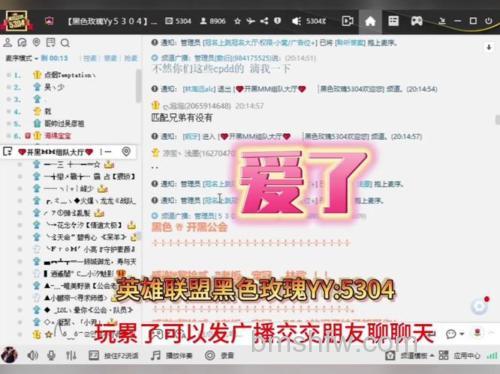Select mic queue user number 5
500x374 pixels.
pos(70,124)
